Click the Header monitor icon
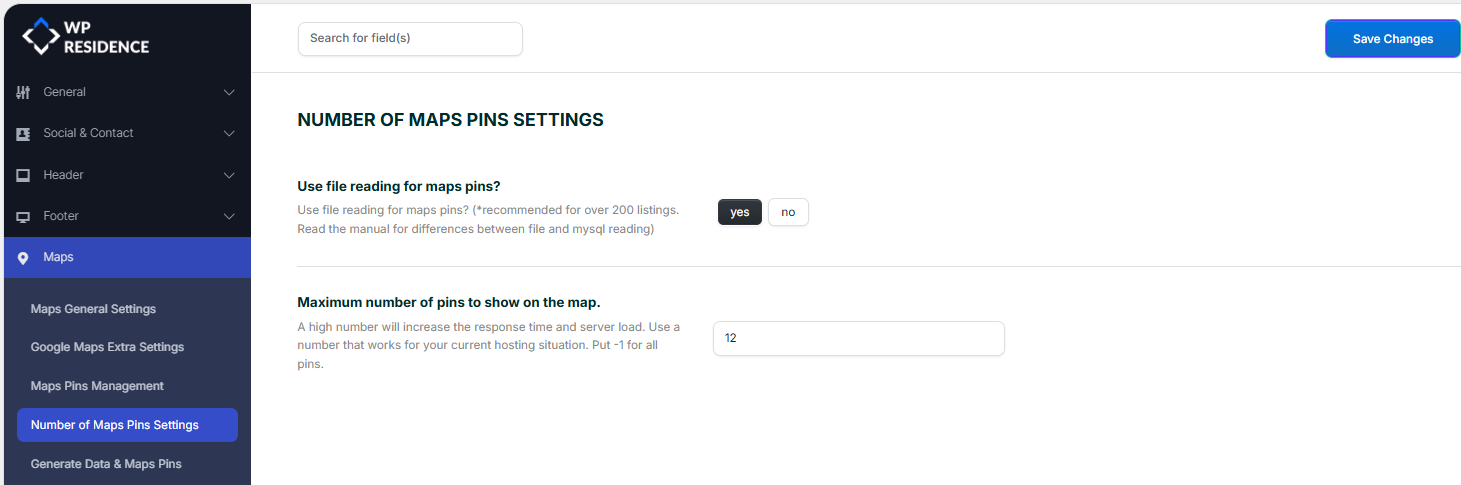 click(23, 175)
